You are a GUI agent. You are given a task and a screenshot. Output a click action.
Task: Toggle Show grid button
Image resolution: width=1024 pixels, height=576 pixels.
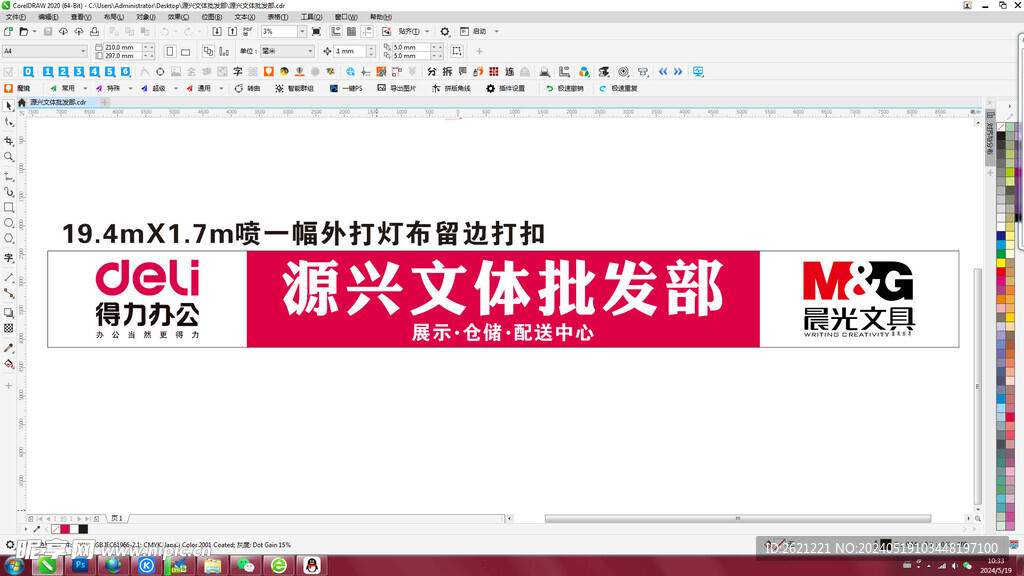coord(351,31)
